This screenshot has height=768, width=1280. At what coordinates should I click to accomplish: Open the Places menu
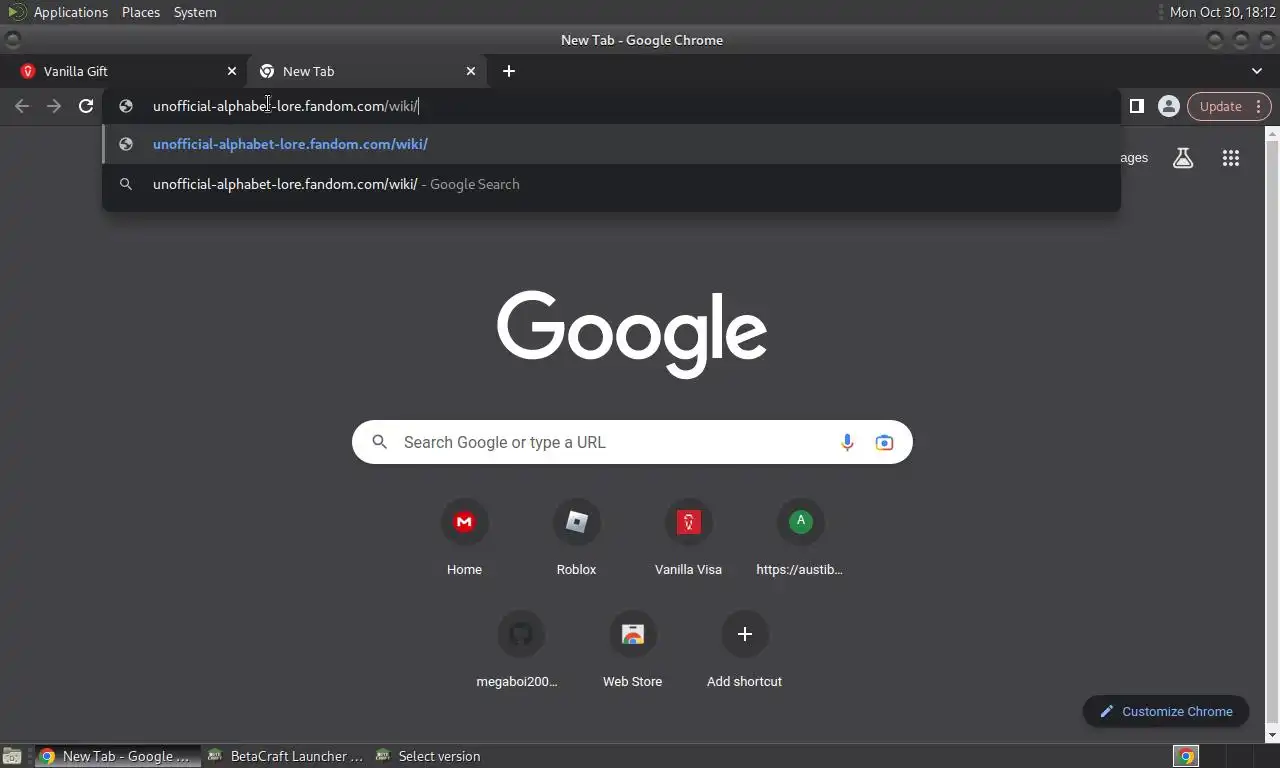point(141,12)
